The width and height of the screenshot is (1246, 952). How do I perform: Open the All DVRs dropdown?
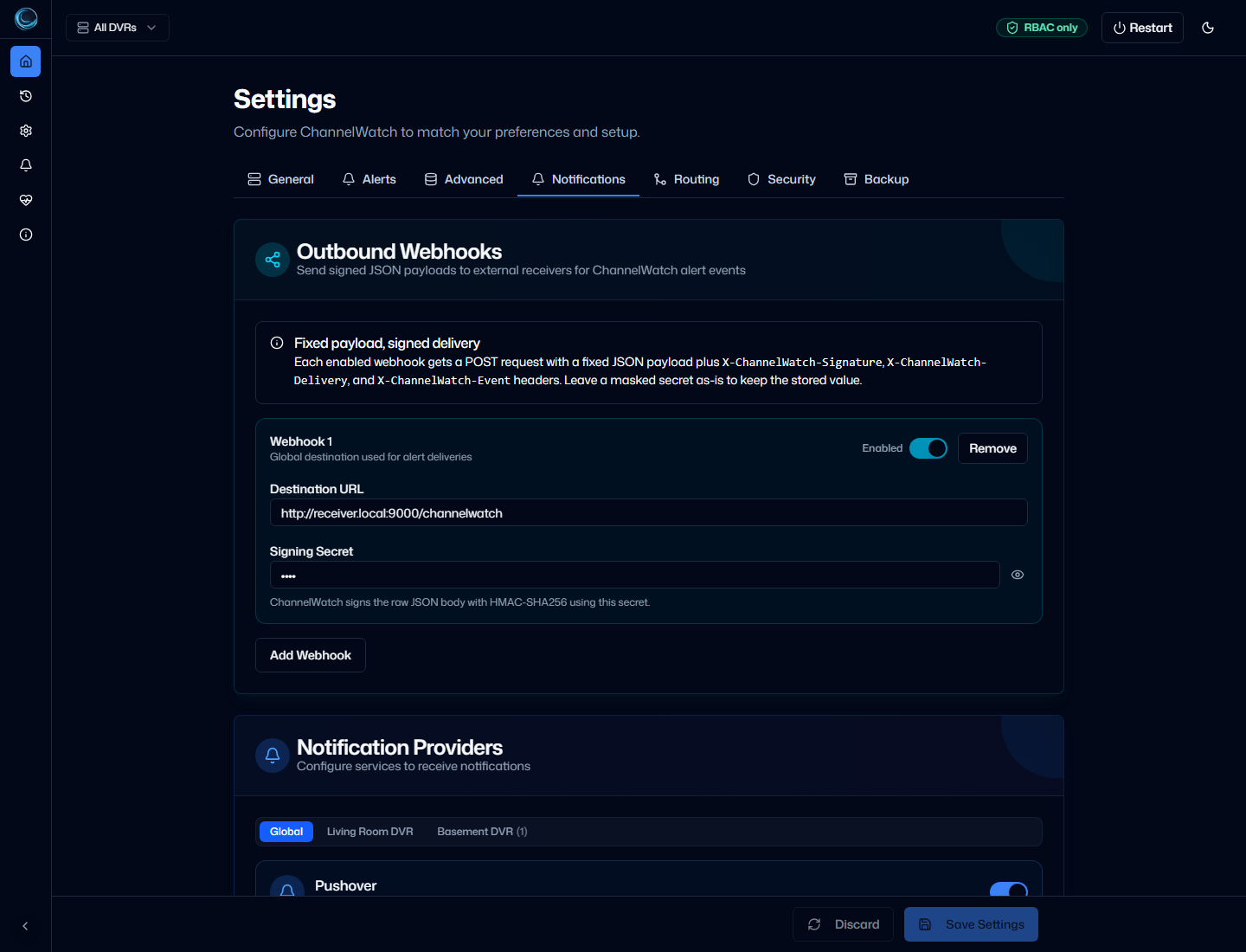pos(117,28)
